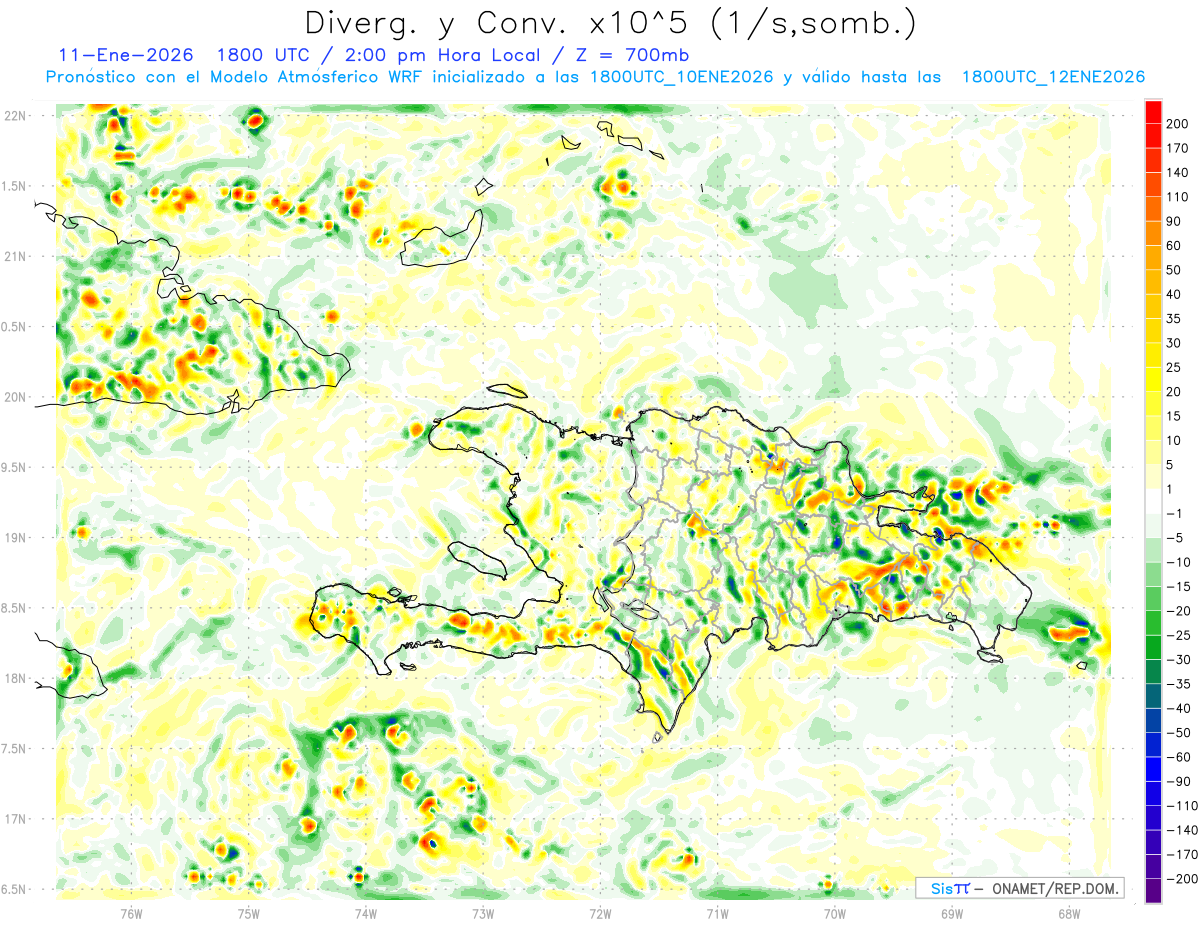Click the "69W" longitude label

click(951, 913)
